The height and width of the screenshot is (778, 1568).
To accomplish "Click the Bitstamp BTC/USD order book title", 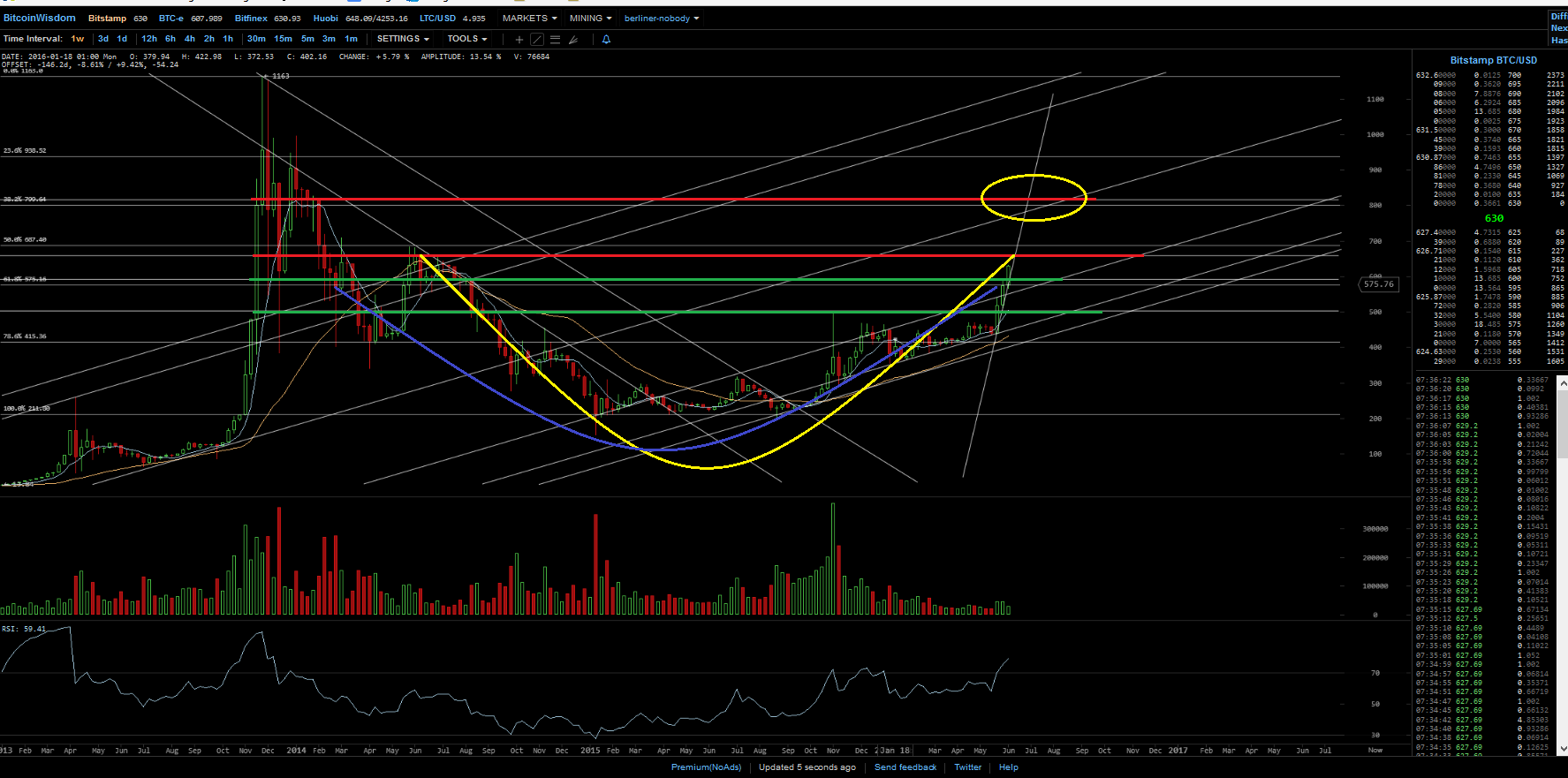I will pos(1493,60).
